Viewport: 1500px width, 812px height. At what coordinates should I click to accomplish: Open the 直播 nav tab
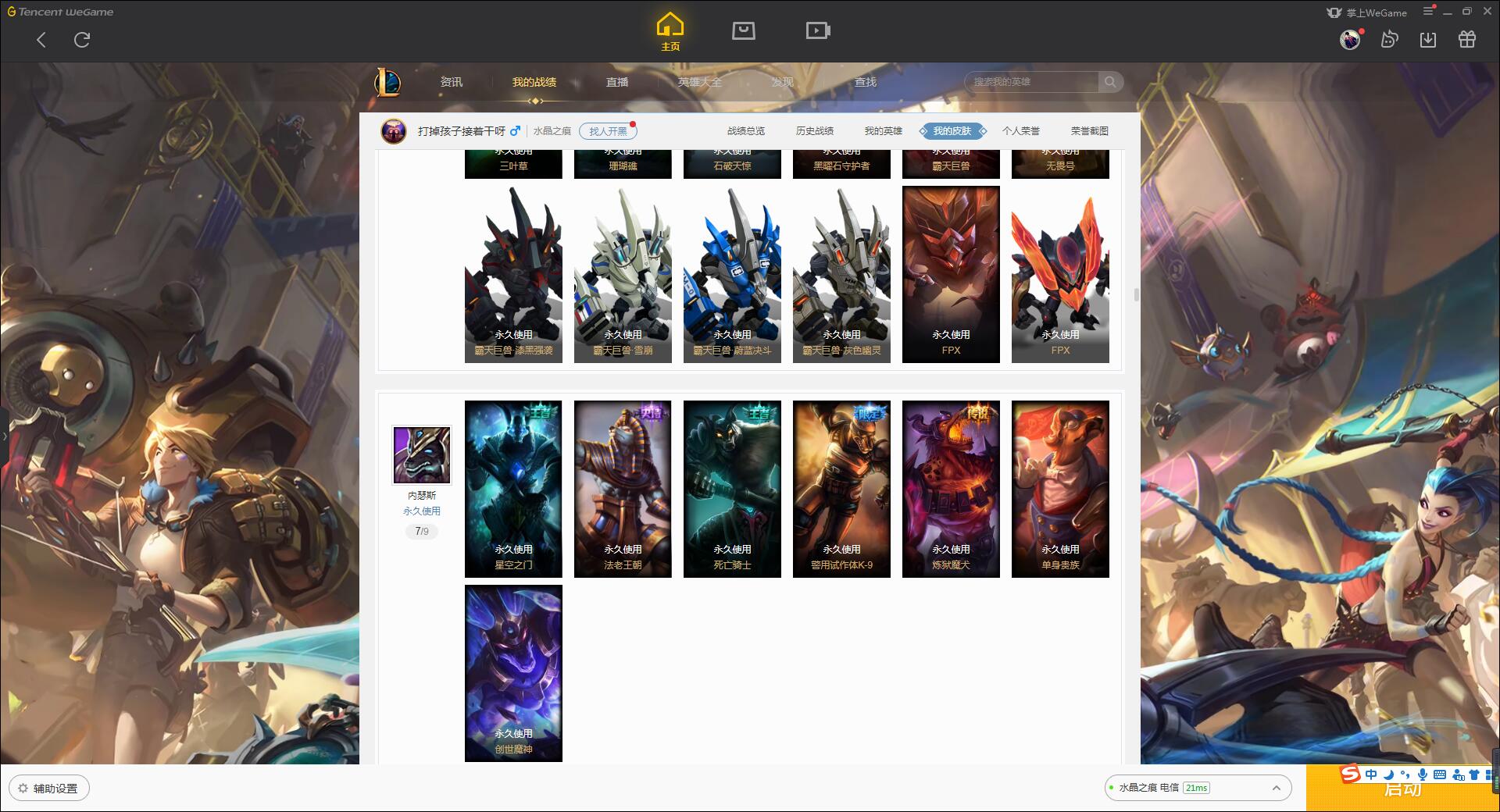617,82
